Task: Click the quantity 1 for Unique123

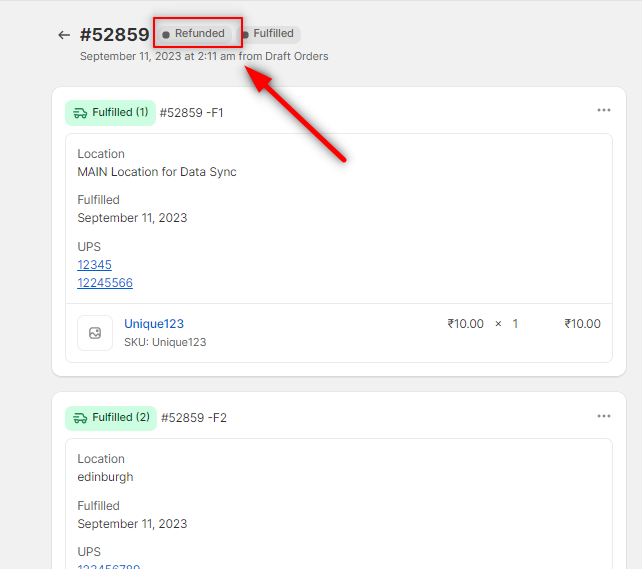Action: [x=515, y=324]
